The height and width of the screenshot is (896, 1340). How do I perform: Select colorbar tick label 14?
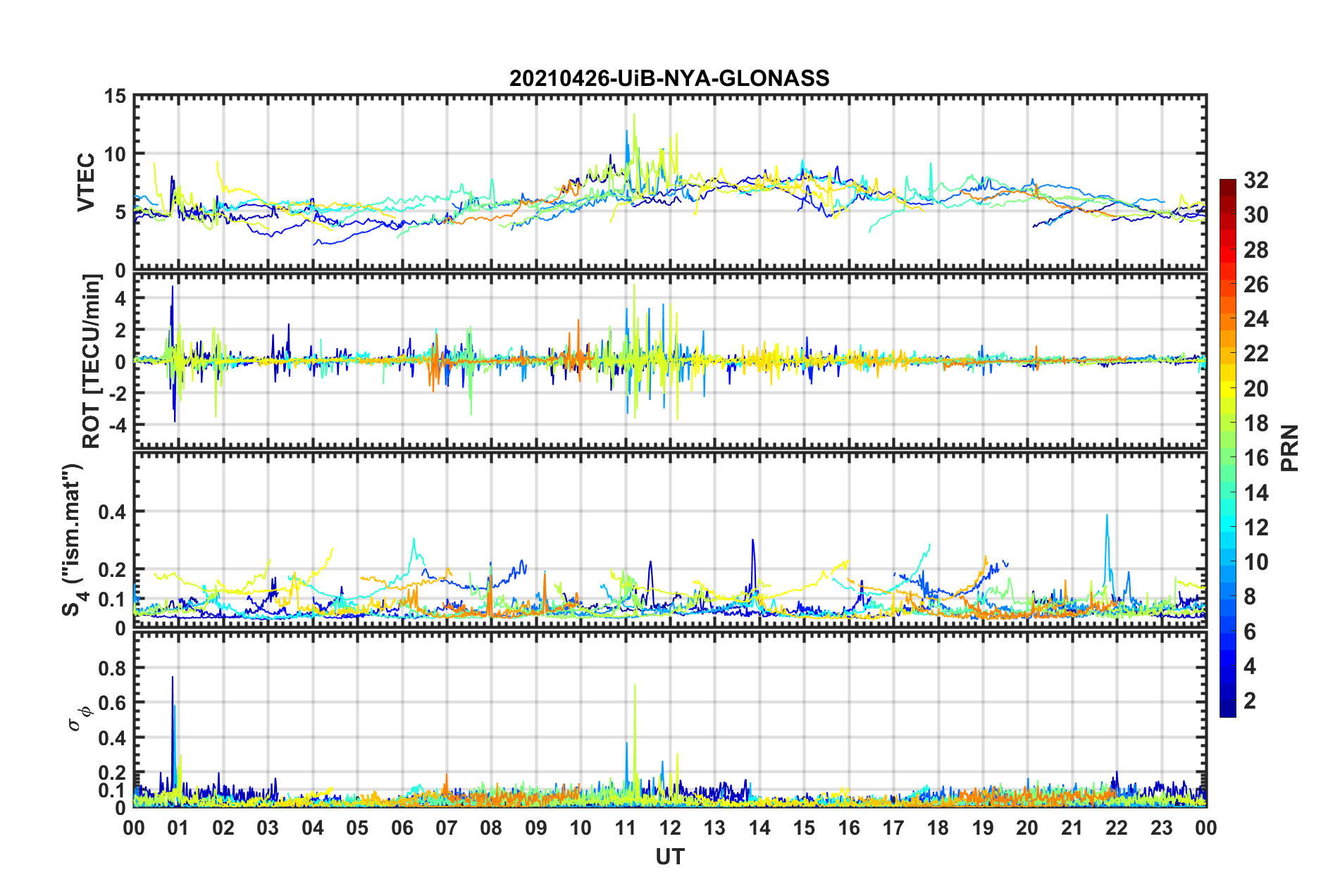1255,493
